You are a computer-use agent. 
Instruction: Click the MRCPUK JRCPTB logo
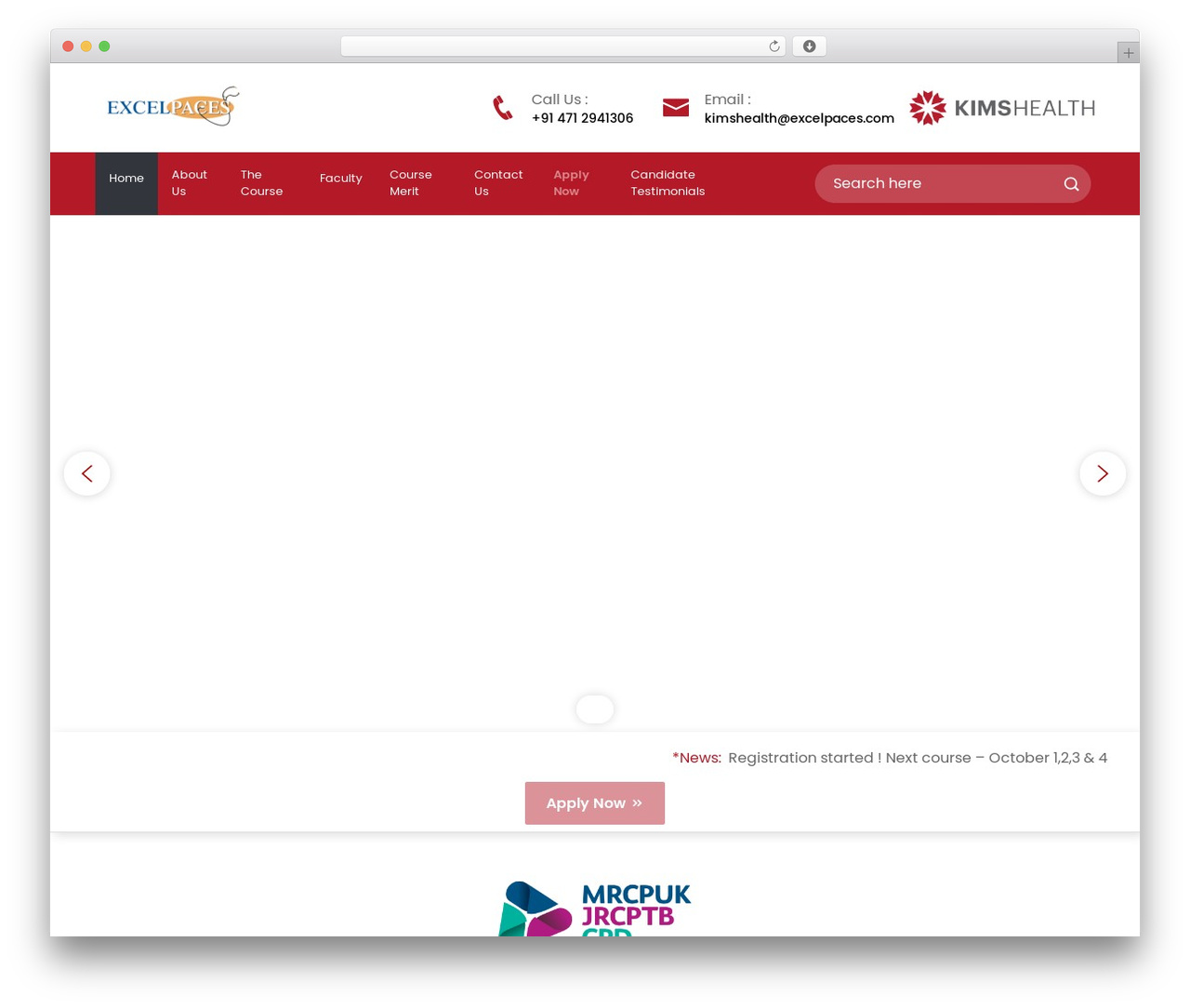coord(595,909)
